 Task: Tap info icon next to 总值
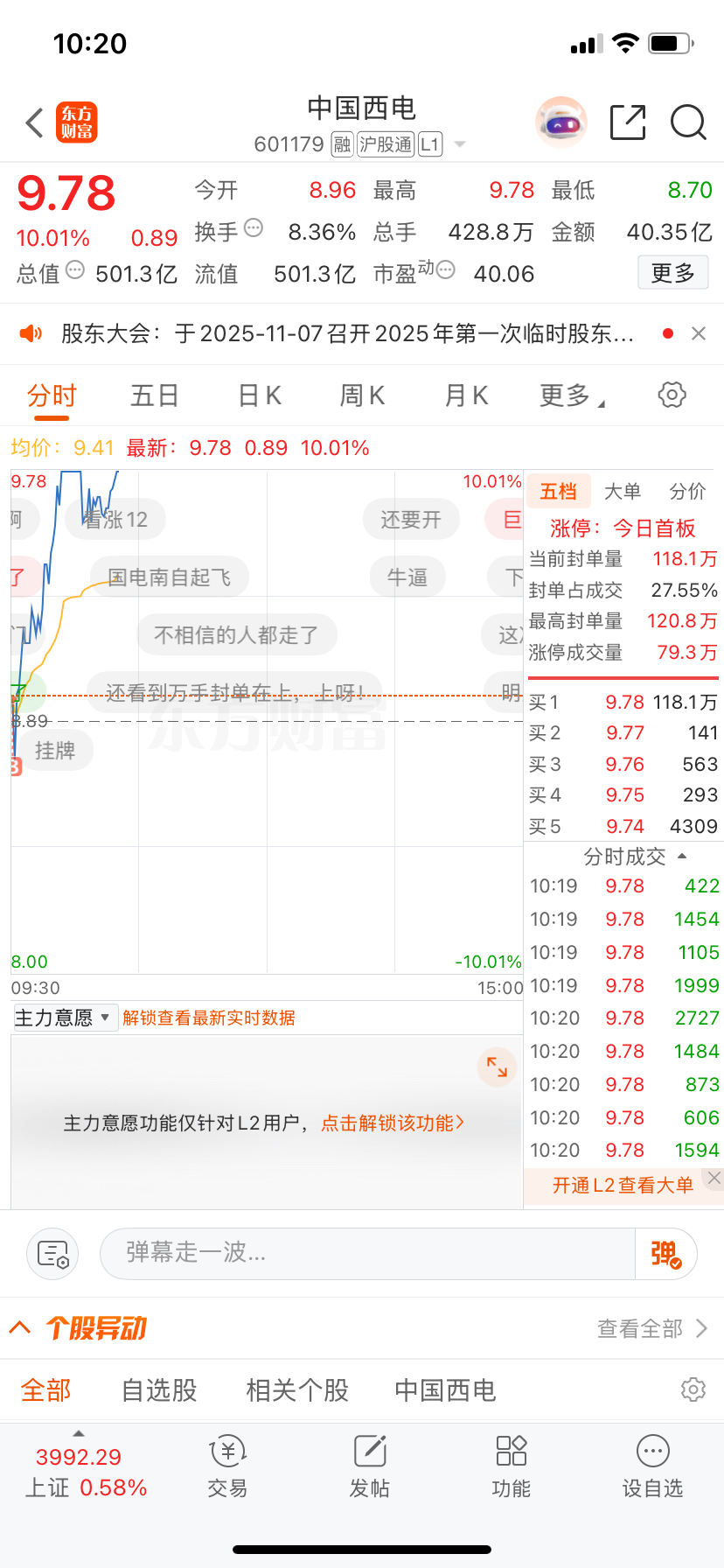[75, 270]
